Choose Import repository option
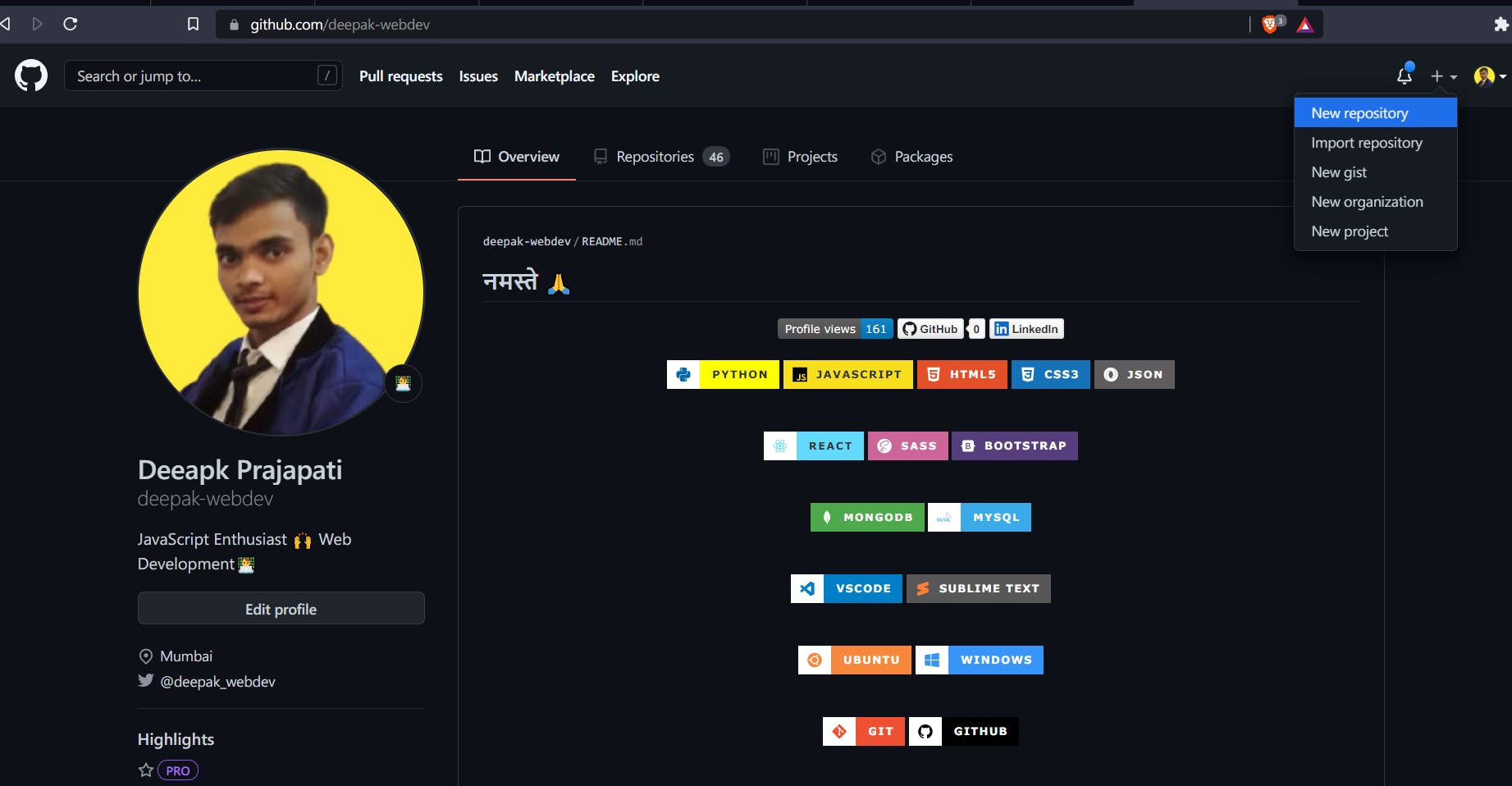Viewport: 1512px width, 786px height. click(x=1376, y=143)
